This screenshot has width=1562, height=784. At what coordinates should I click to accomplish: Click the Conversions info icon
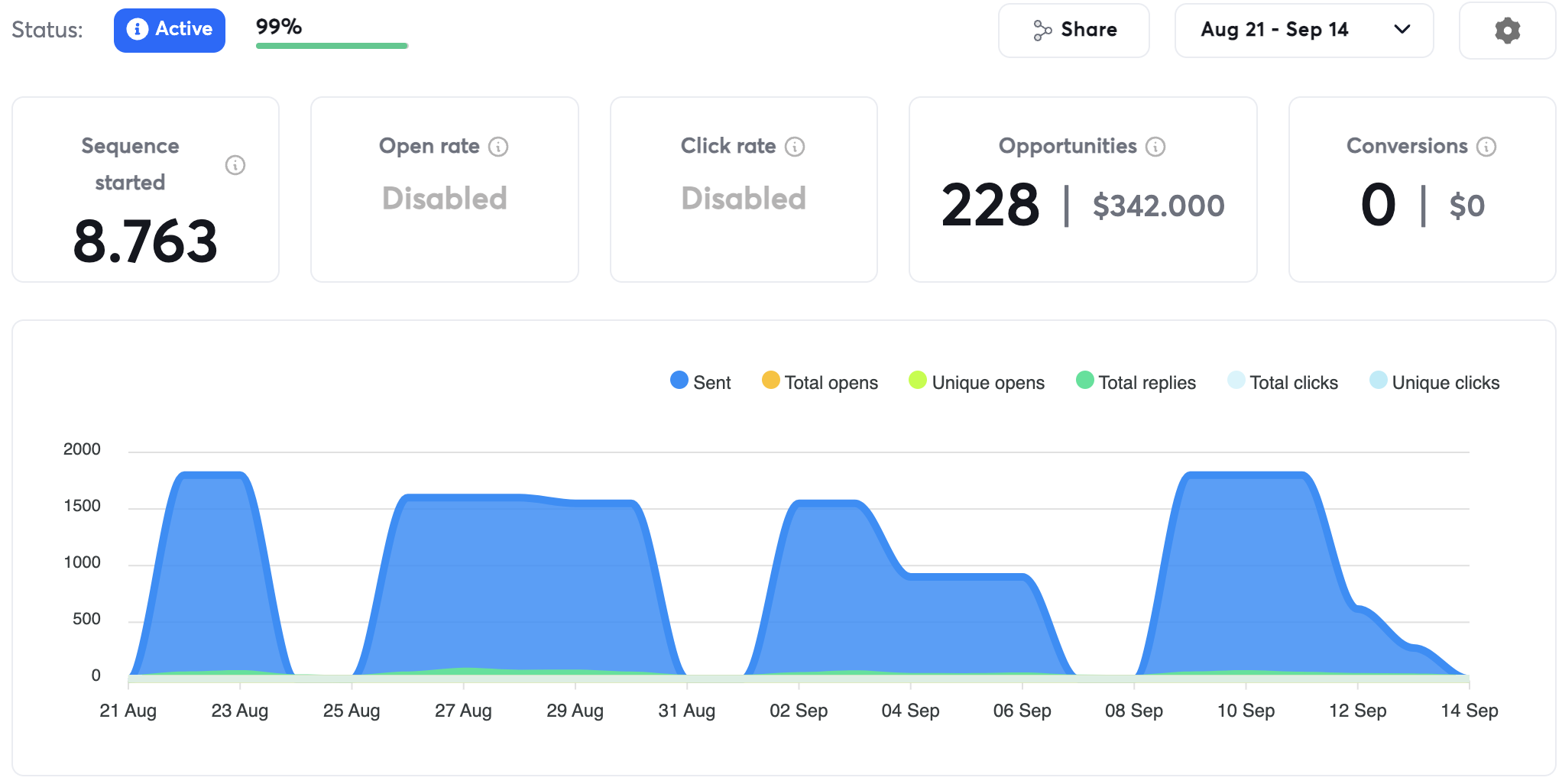click(x=1486, y=147)
